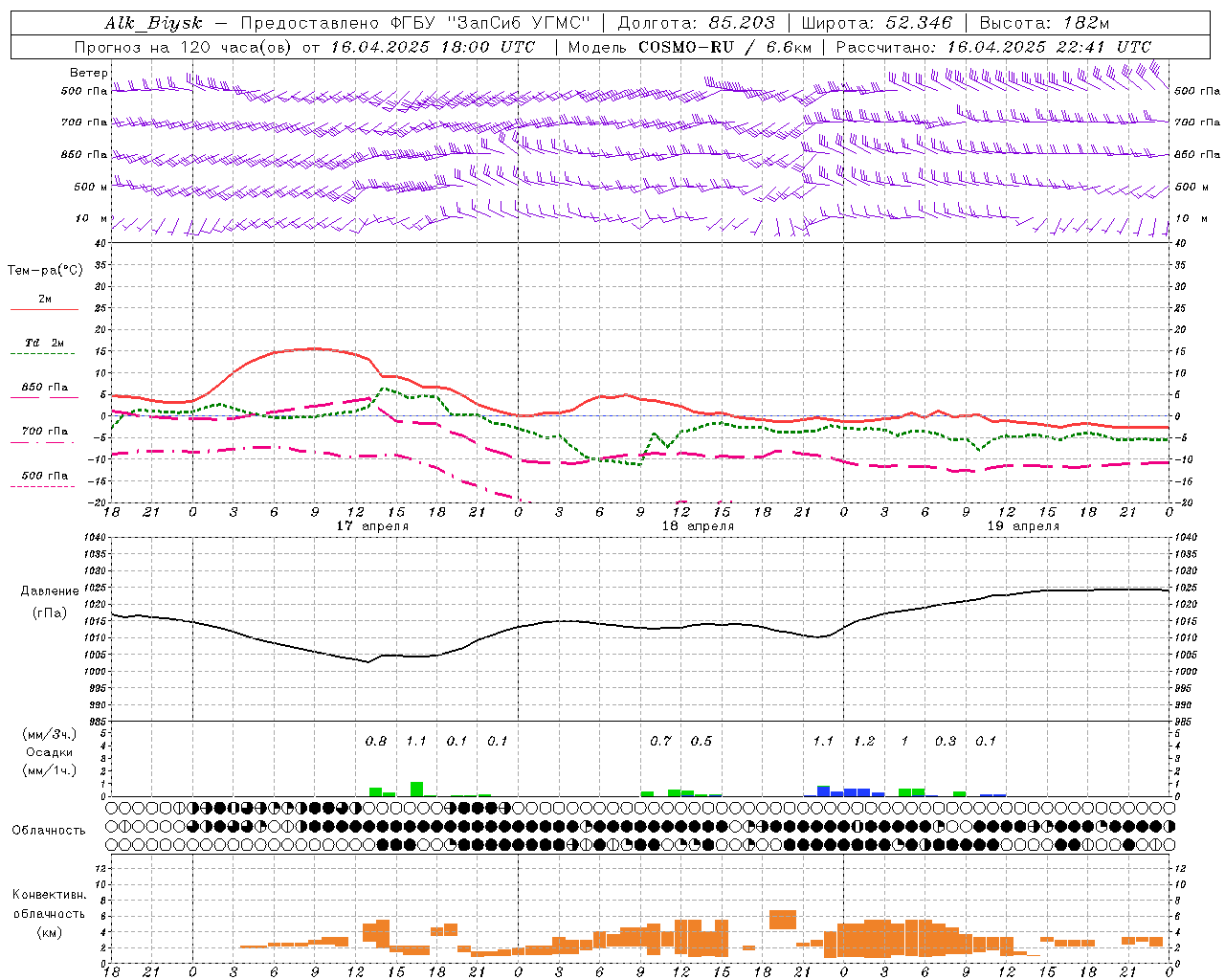Image resolution: width=1225 pixels, height=980 pixels.
Task: Click the red solid line sample under '2м'
Action: (44, 310)
